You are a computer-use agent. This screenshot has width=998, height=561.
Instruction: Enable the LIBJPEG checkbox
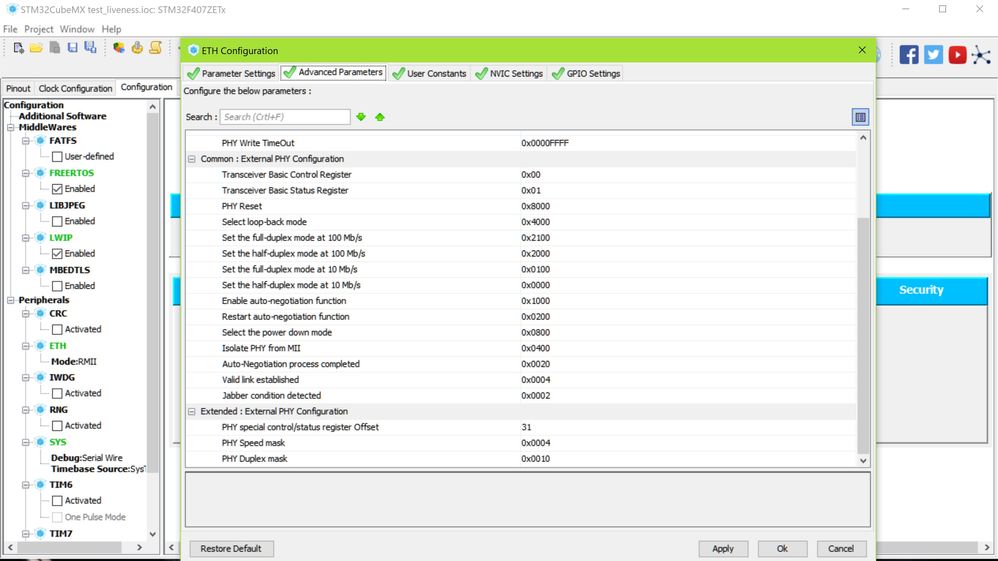click(x=57, y=222)
